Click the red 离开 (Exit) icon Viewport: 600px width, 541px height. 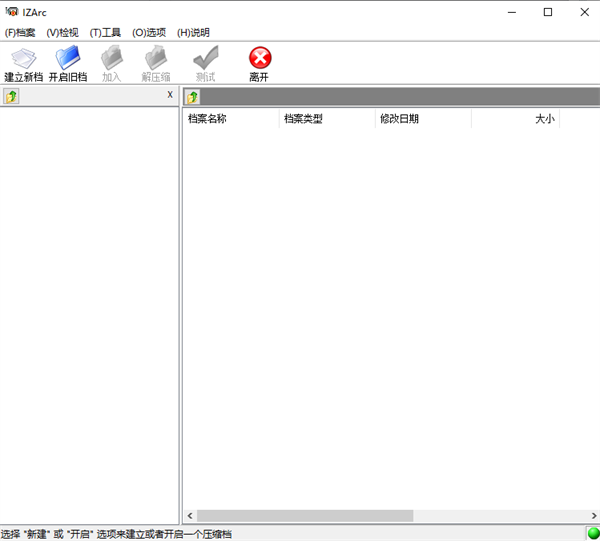(x=260, y=60)
